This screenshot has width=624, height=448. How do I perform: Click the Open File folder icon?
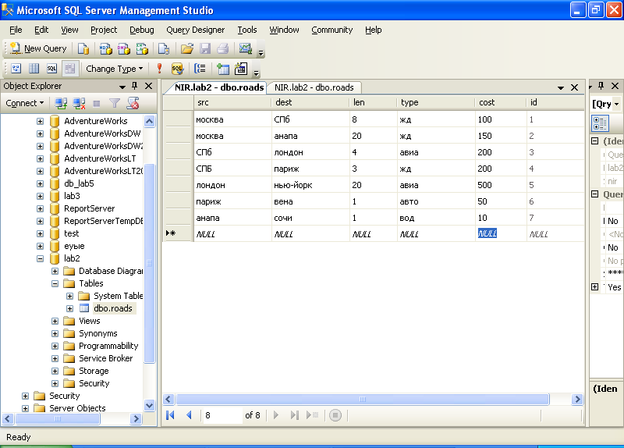tap(187, 48)
